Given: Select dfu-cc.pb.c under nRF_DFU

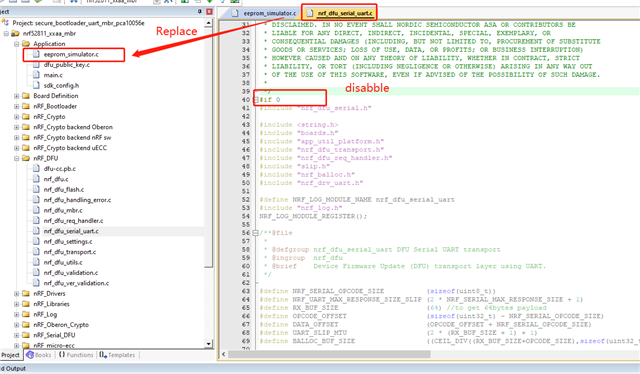Looking at the screenshot, I should pyautogui.click(x=60, y=169).
